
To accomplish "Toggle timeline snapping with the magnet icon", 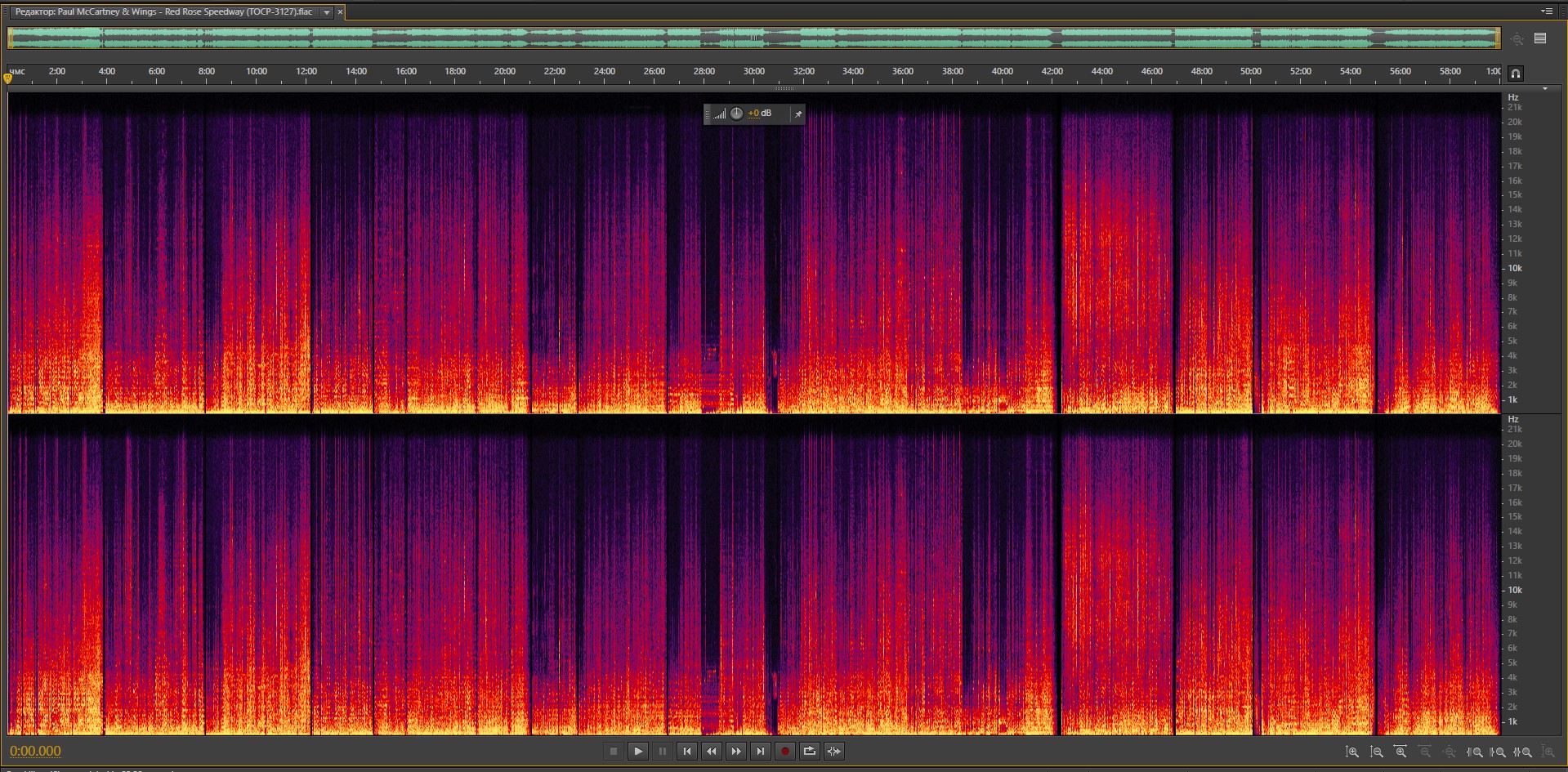I will pos(1515,74).
